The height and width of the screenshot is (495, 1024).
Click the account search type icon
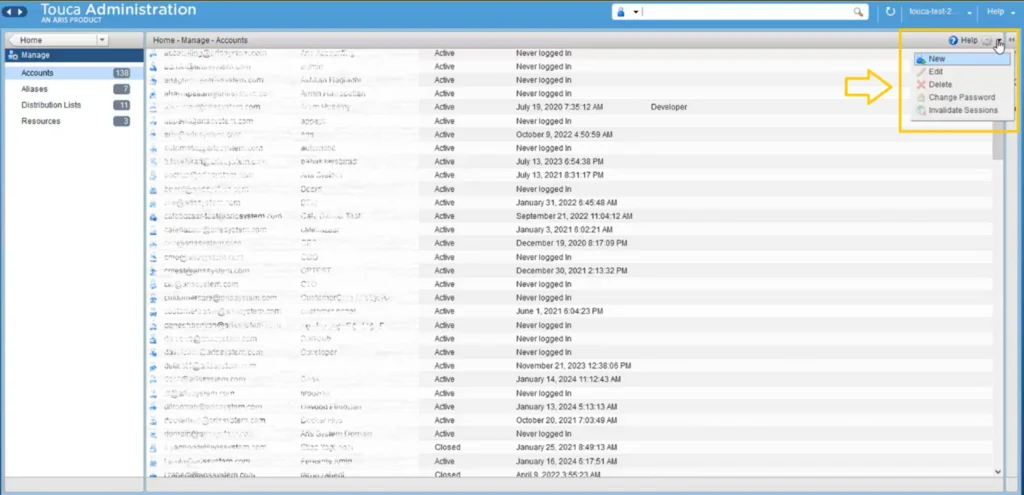pyautogui.click(x=621, y=12)
